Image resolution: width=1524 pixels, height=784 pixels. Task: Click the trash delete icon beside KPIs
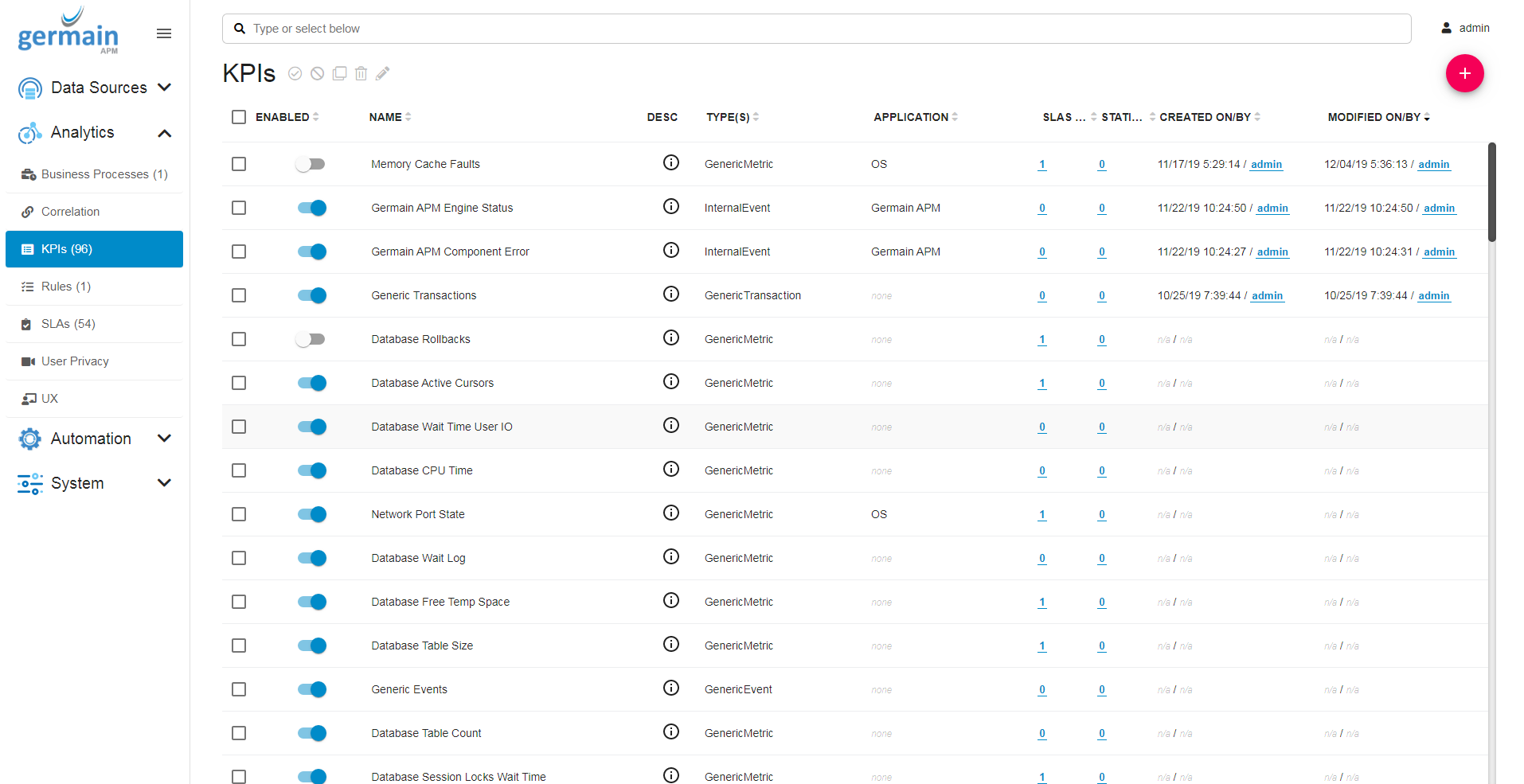pos(361,73)
